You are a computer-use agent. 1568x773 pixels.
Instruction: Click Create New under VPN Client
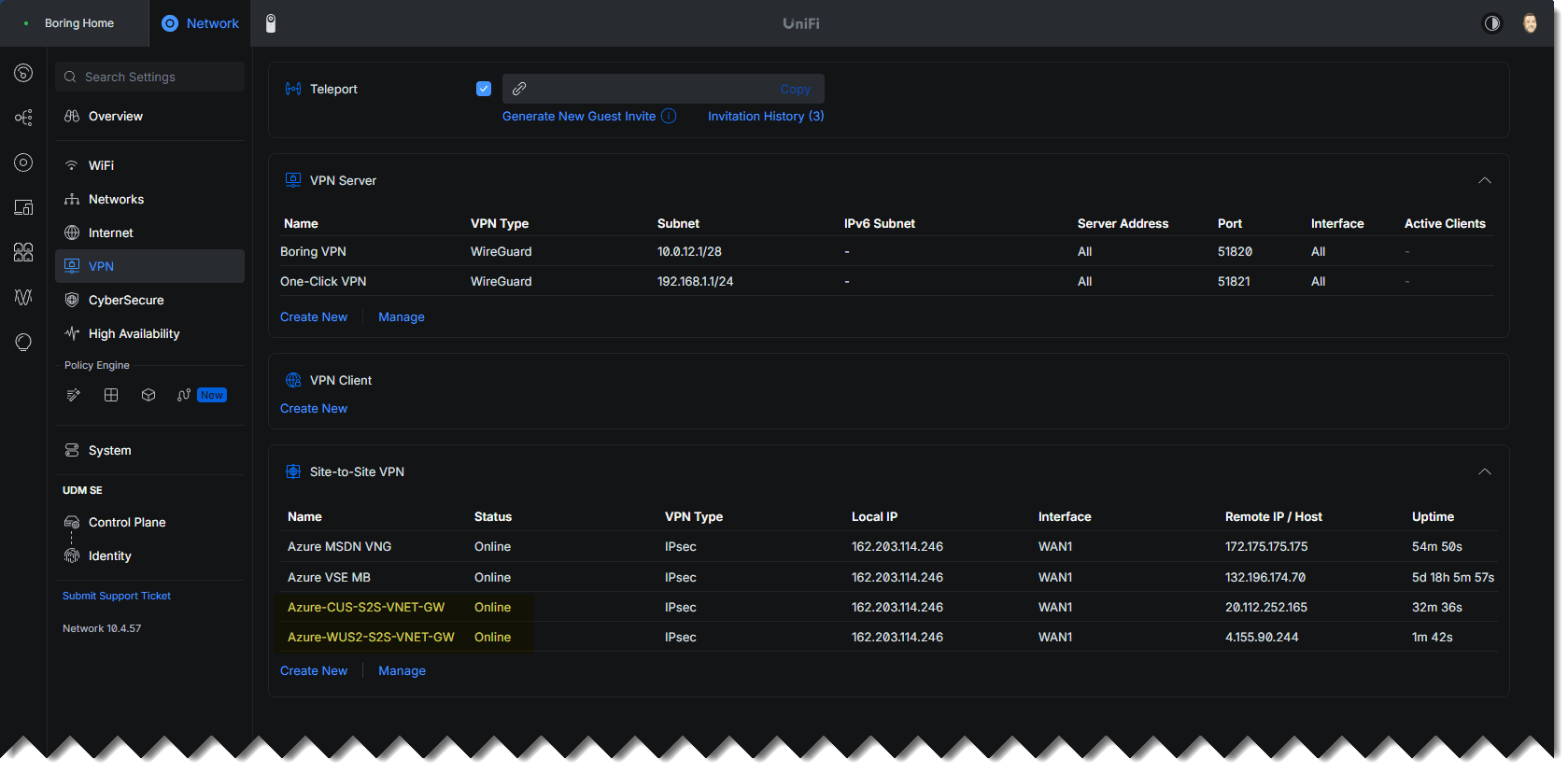[x=314, y=408]
